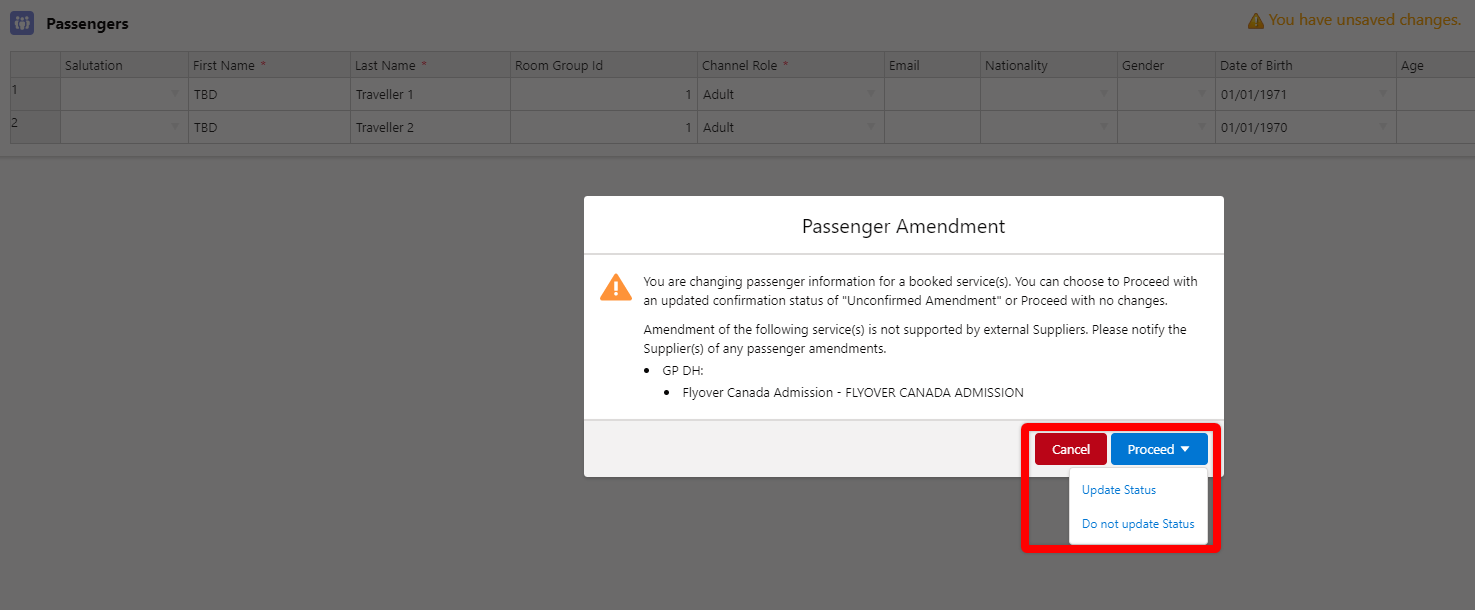Click the Passengers group icon

point(21,22)
